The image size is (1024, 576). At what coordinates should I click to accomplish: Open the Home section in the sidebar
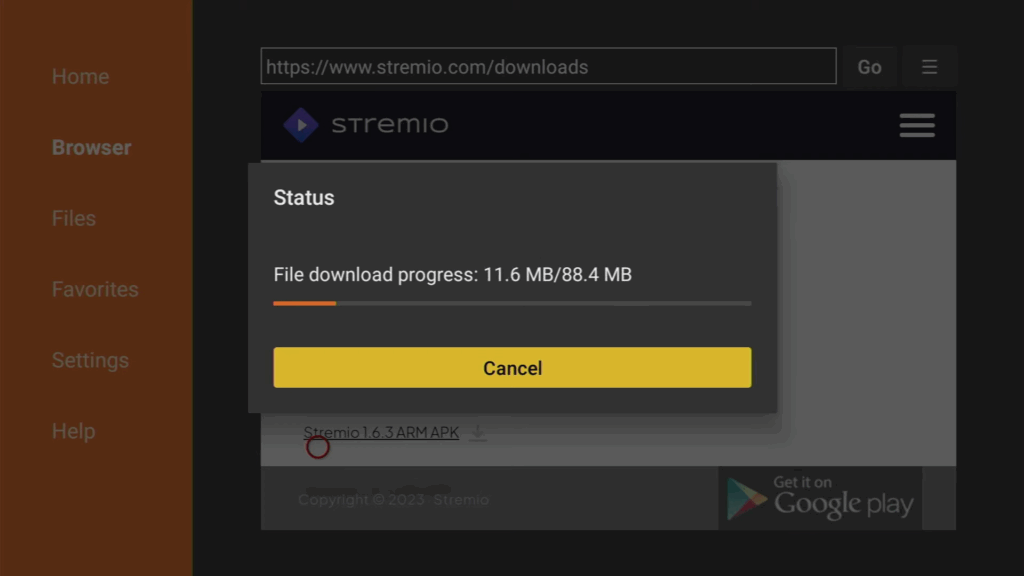pos(80,76)
